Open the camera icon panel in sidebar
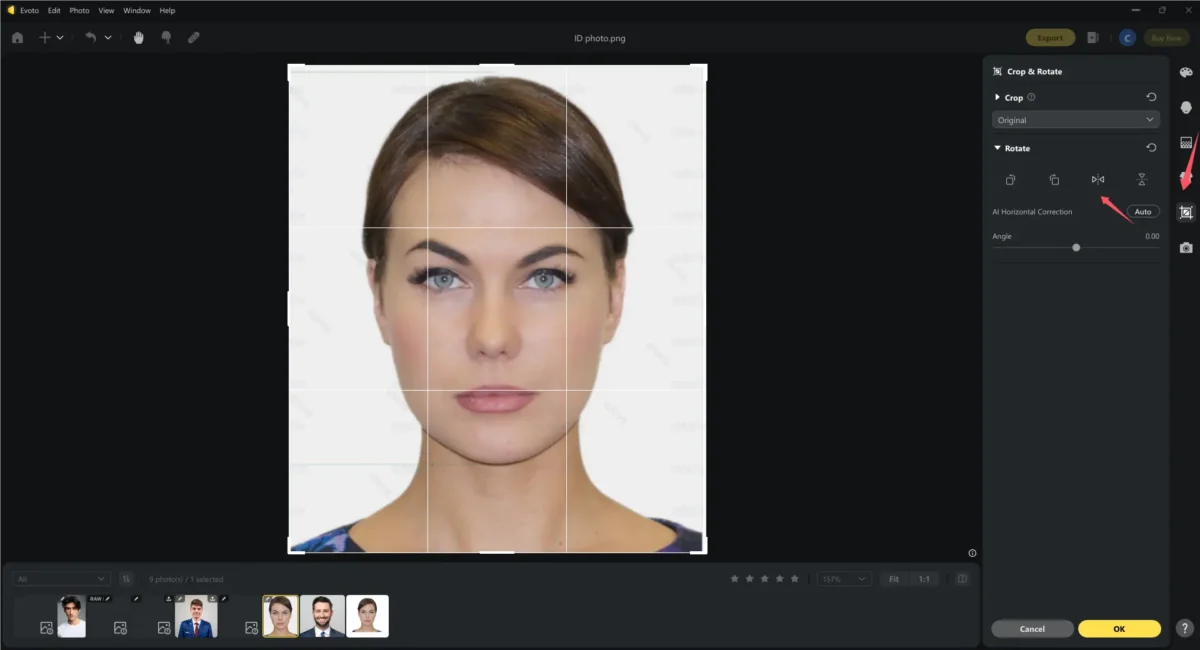This screenshot has width=1200, height=650. point(1186,247)
